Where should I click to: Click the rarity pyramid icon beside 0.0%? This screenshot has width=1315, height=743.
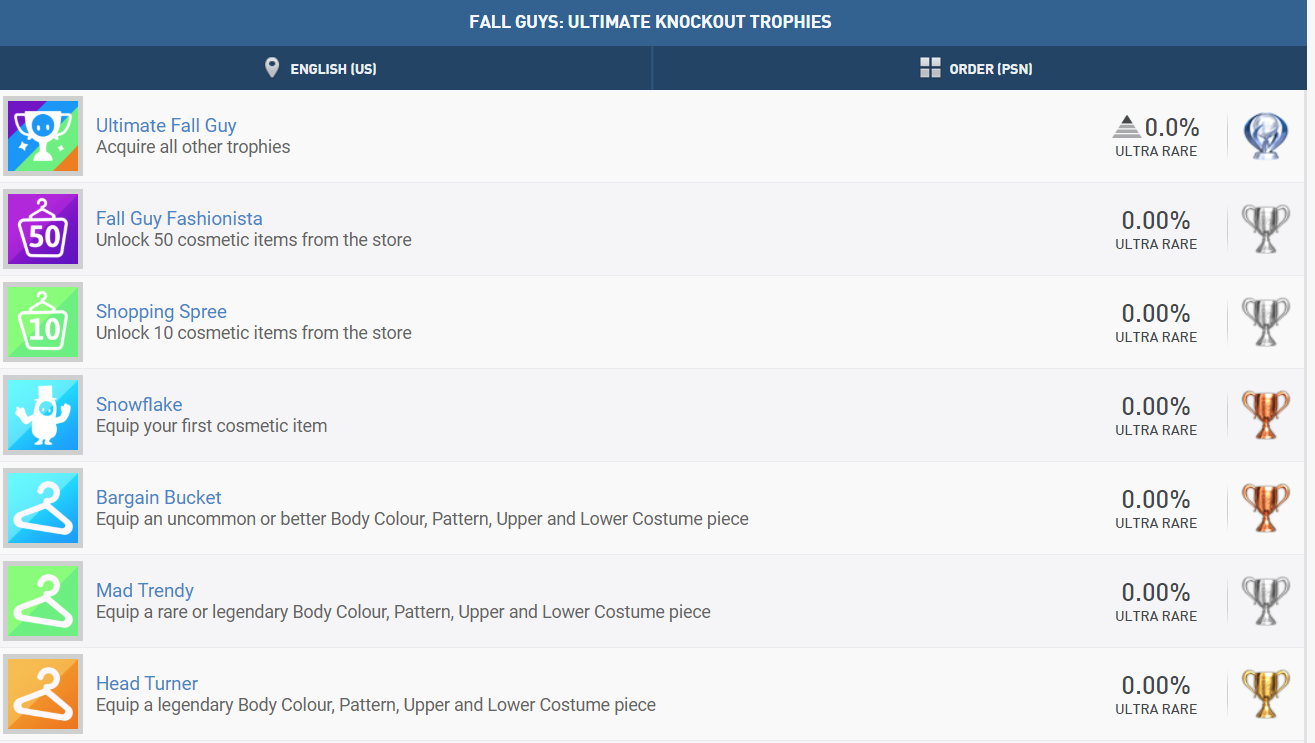1126,127
